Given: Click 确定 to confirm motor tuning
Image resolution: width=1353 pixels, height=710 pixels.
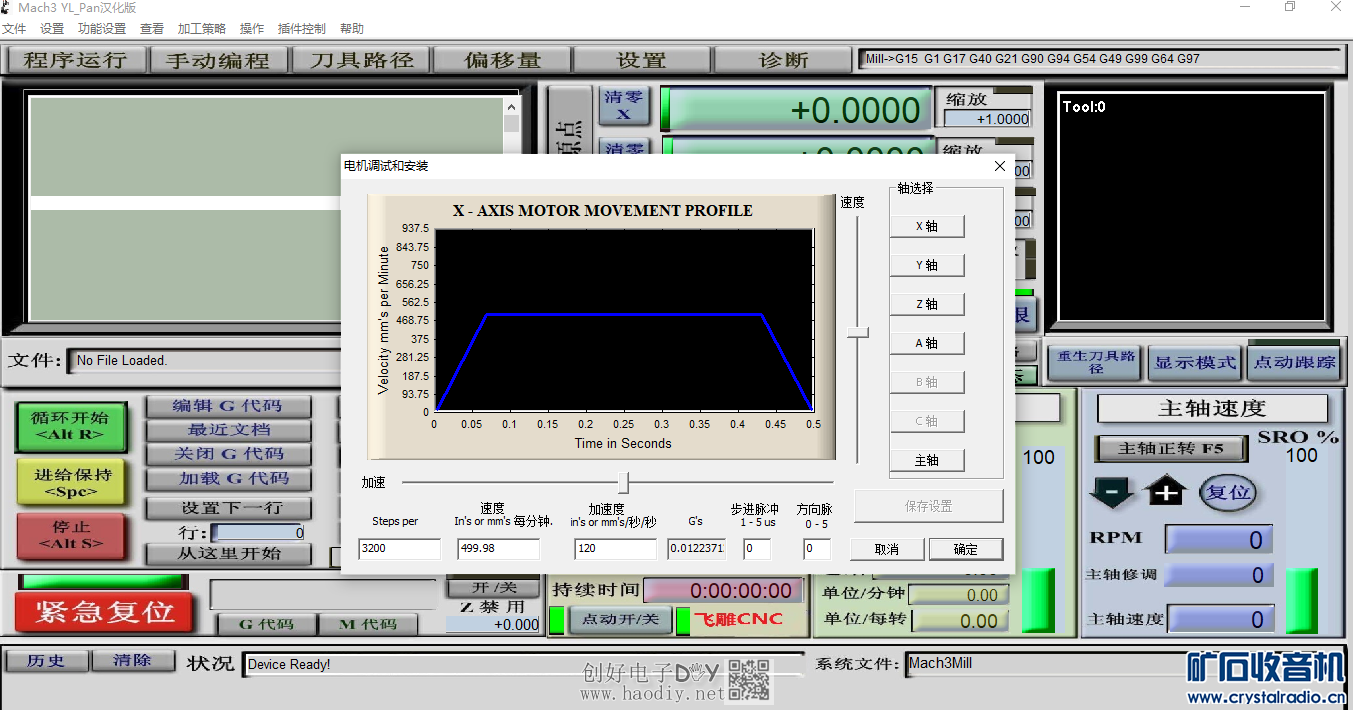Looking at the screenshot, I should (965, 549).
